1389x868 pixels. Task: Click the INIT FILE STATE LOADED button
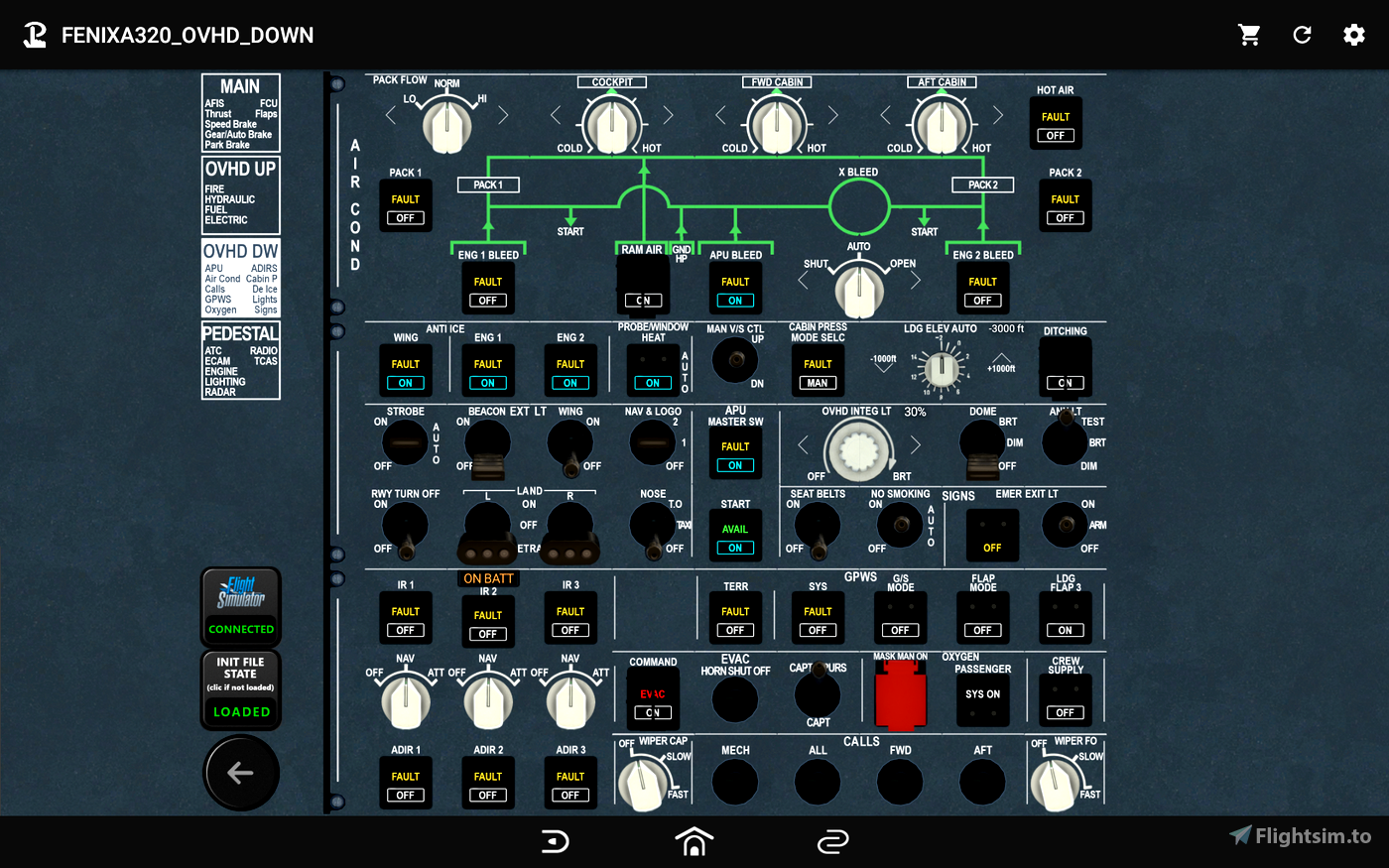pyautogui.click(x=240, y=689)
